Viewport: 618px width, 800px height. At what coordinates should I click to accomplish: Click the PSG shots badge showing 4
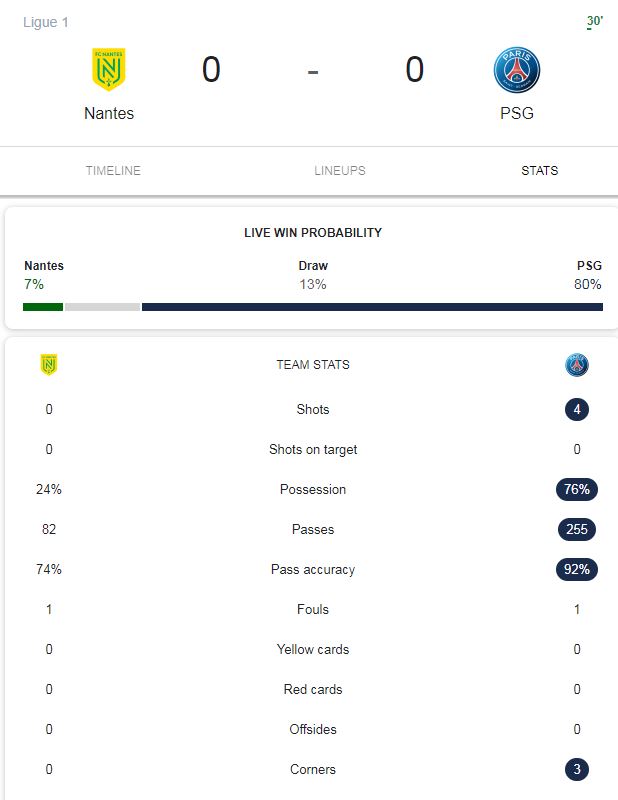[x=577, y=409]
